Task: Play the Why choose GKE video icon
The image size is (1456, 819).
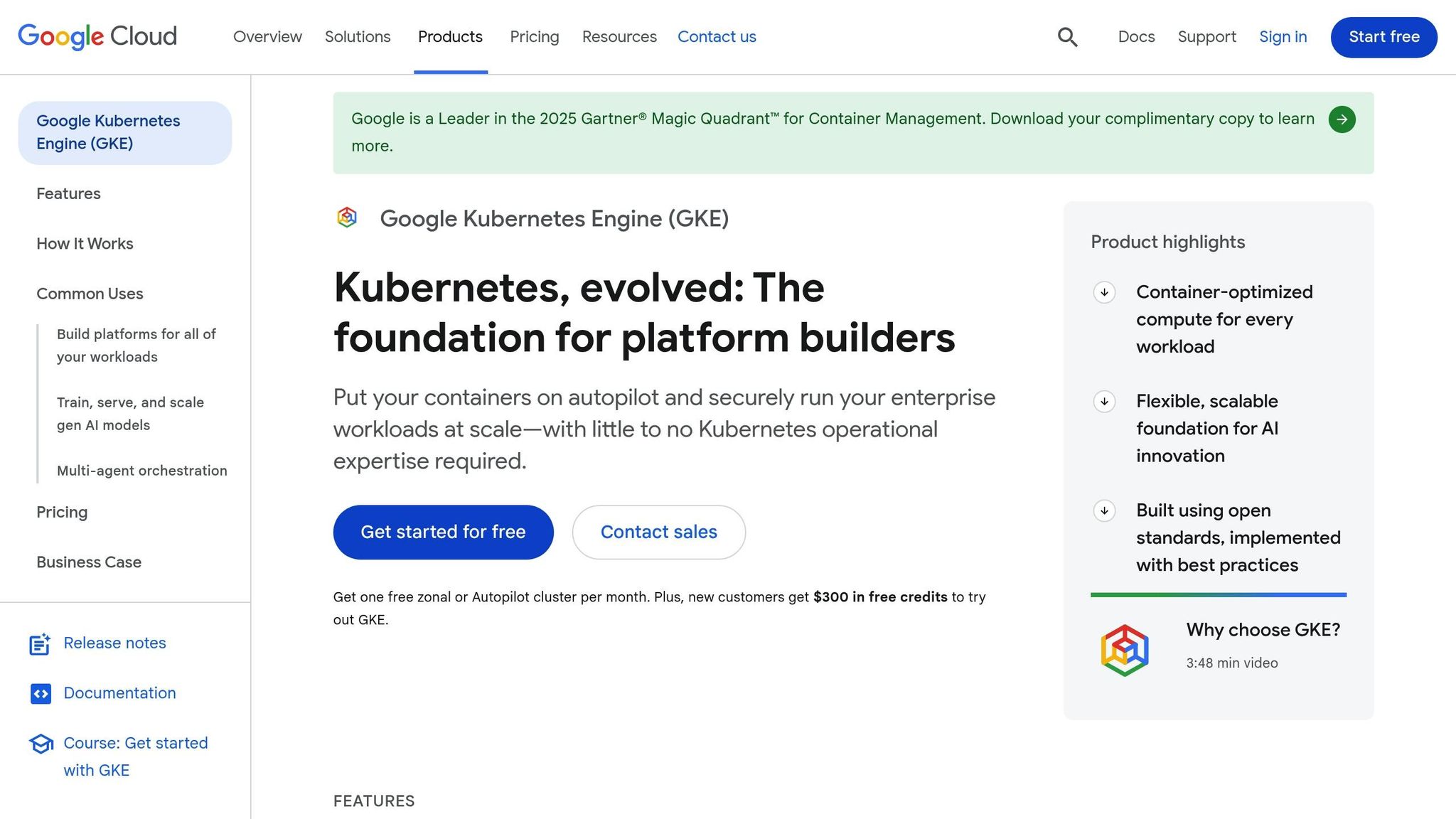Action: (1124, 648)
